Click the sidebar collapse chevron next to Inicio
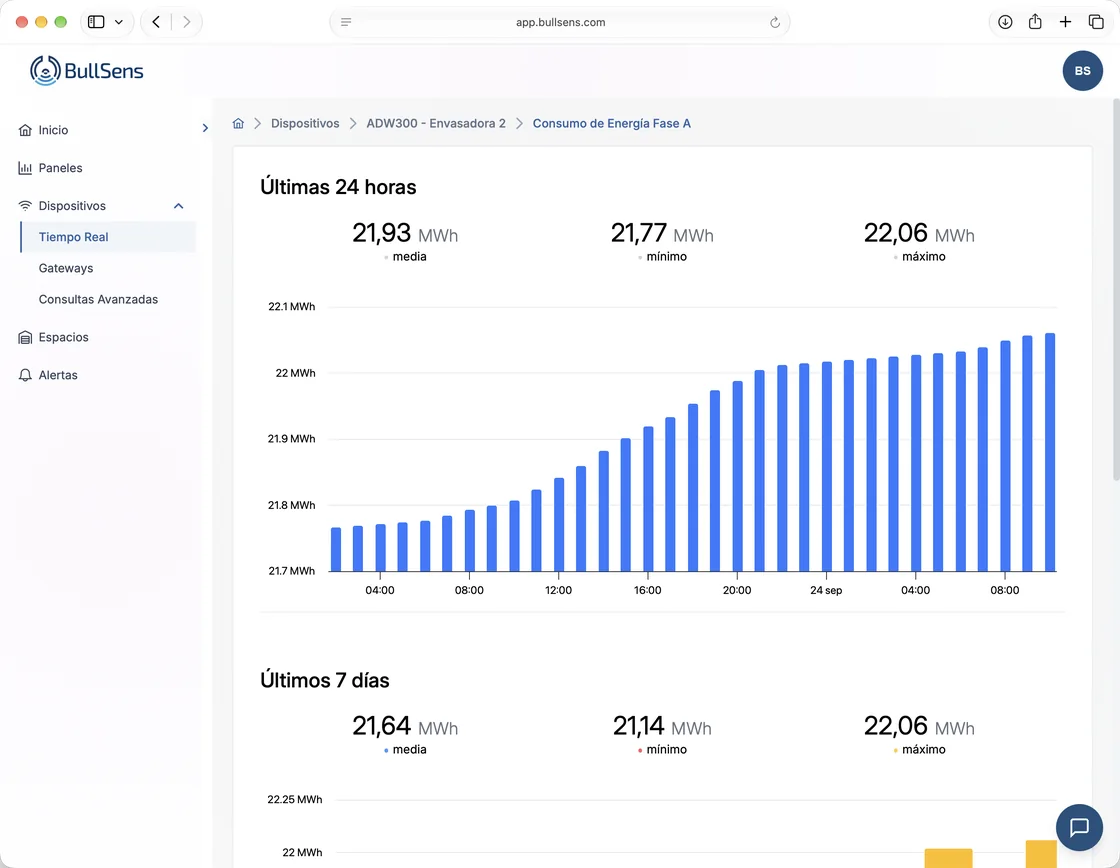1120x868 pixels. point(205,128)
